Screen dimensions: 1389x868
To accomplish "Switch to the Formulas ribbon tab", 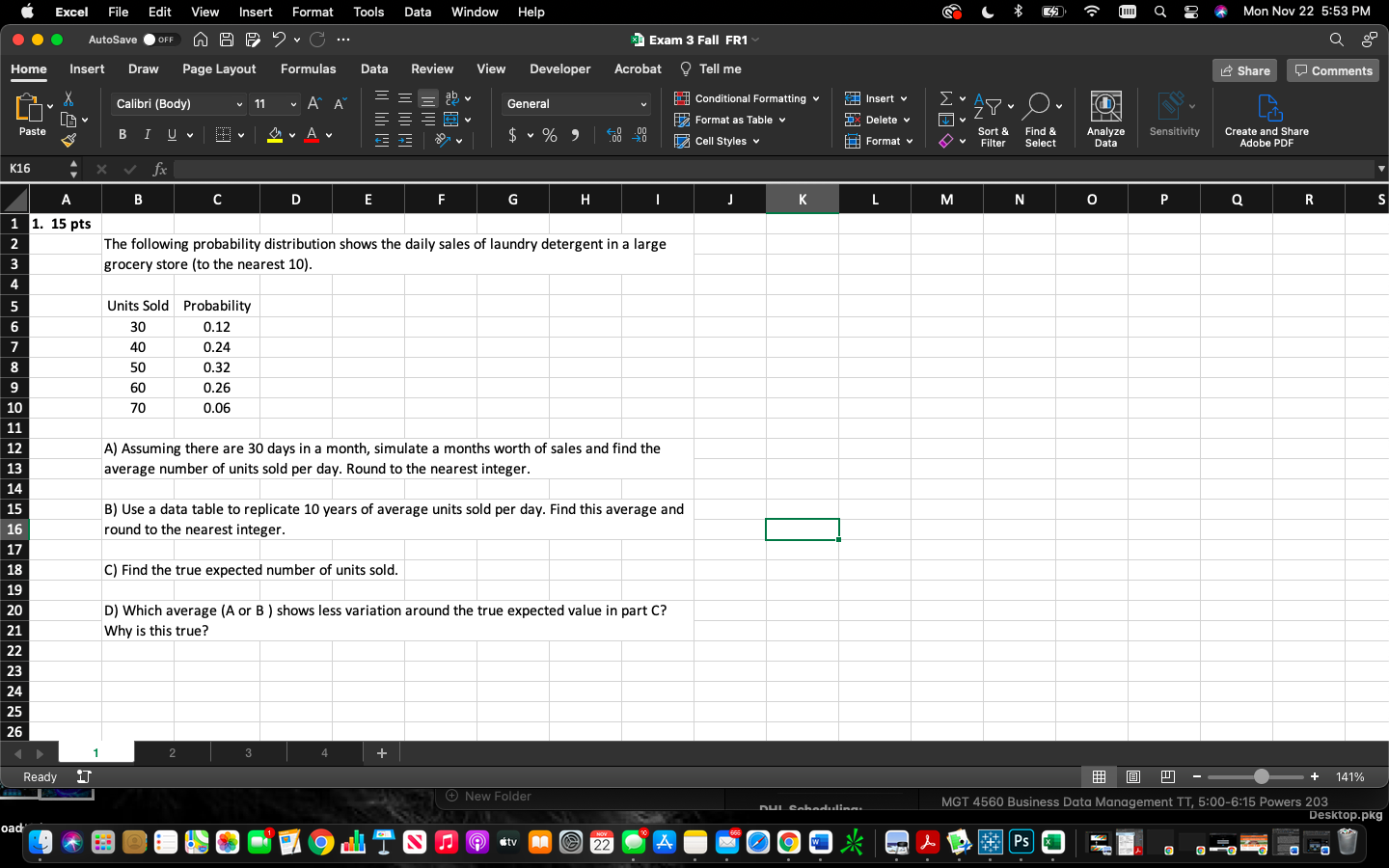I will [x=308, y=68].
